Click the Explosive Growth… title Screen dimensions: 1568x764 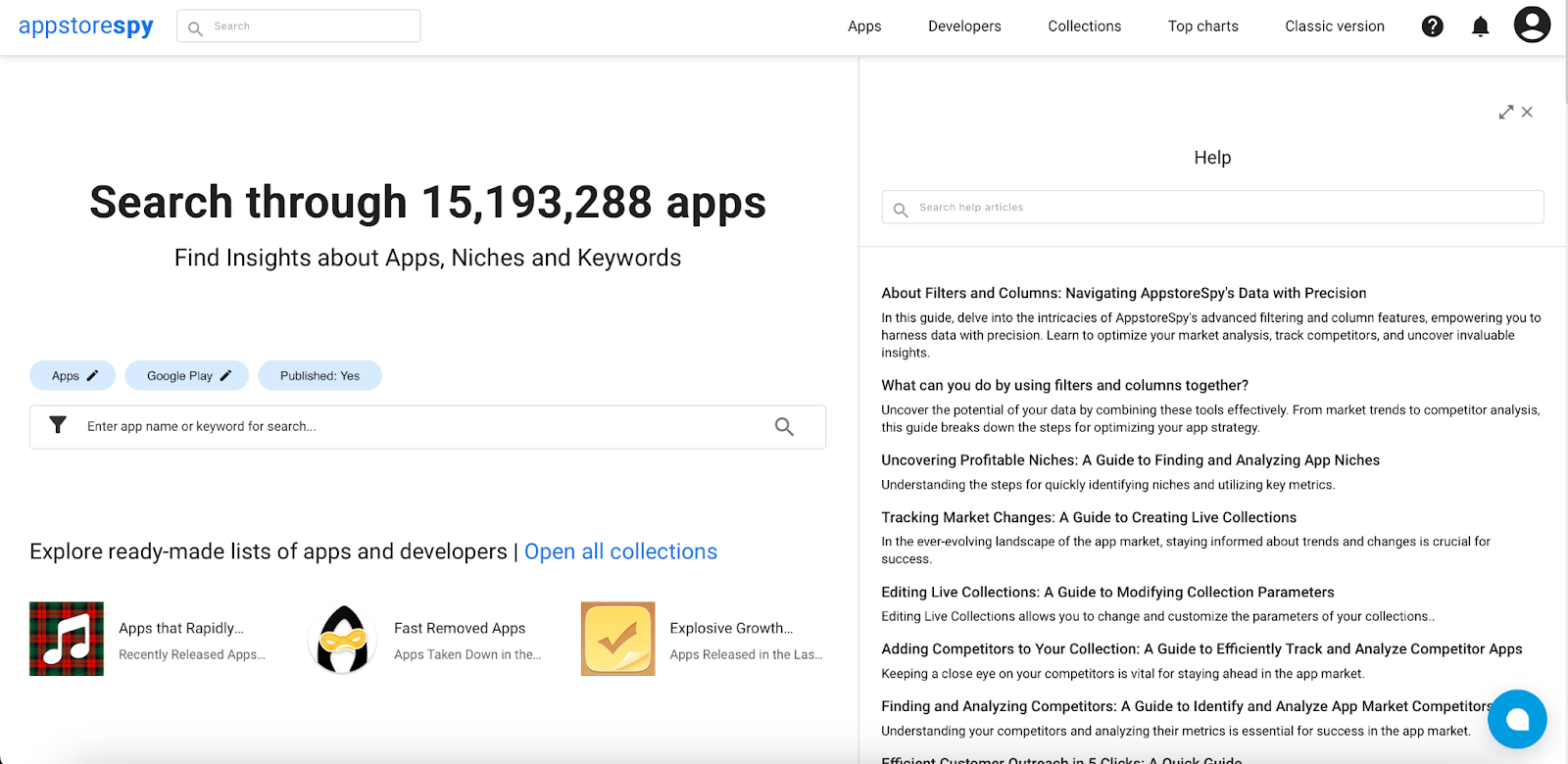point(731,628)
